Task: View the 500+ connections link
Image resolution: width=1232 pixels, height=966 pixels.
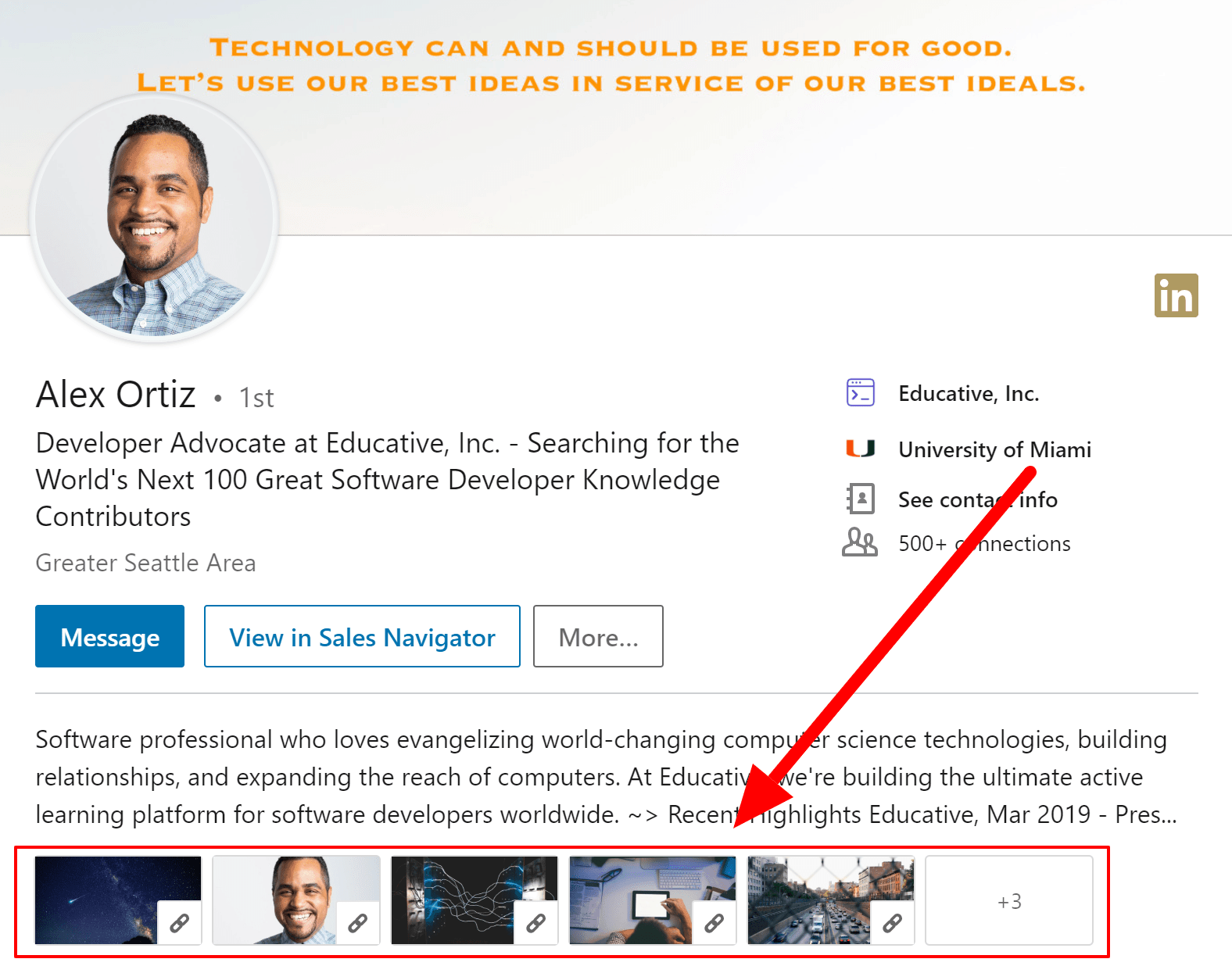Action: pyautogui.click(x=984, y=543)
